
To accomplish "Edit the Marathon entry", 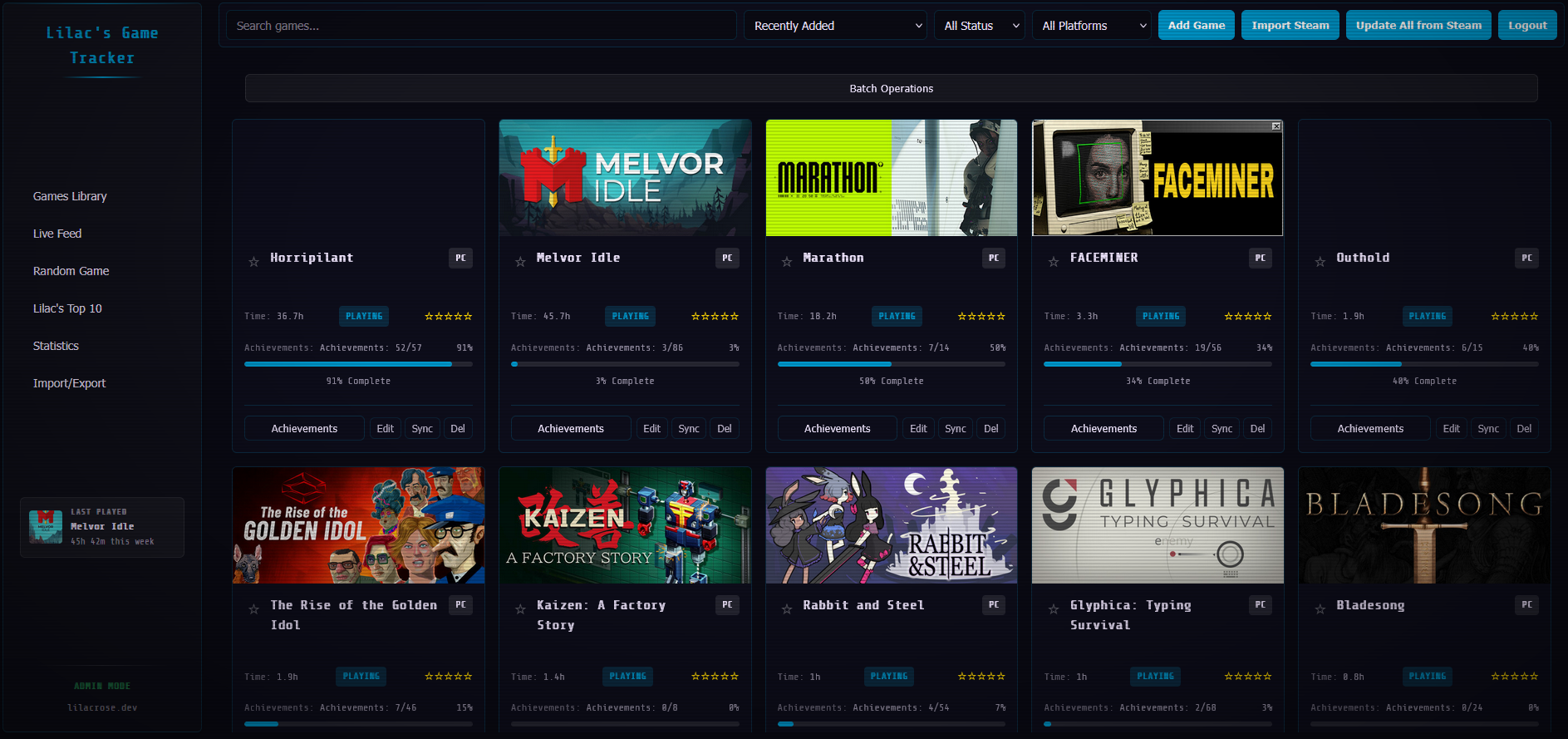I will [x=918, y=428].
